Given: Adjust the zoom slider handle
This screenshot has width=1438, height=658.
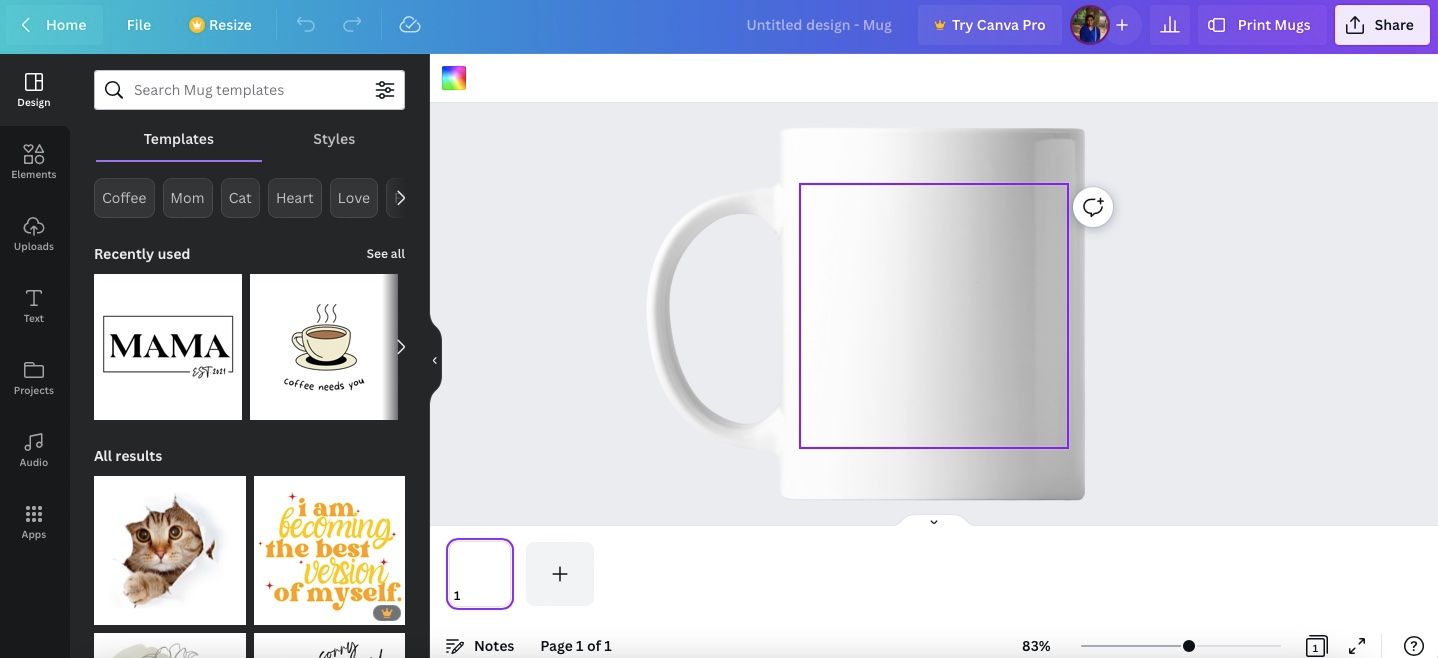Looking at the screenshot, I should pos(1188,646).
